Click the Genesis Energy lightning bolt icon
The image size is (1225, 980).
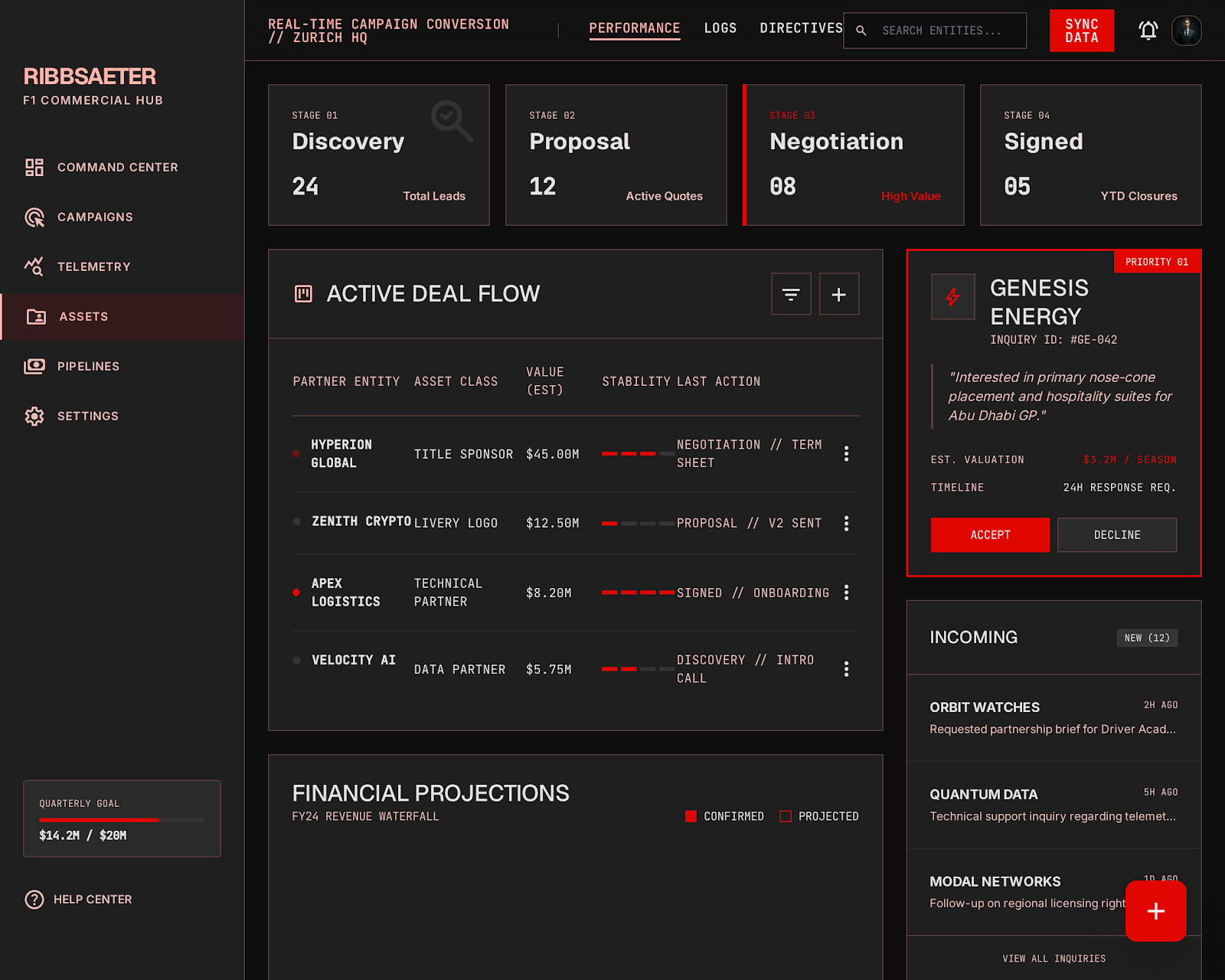(x=952, y=296)
